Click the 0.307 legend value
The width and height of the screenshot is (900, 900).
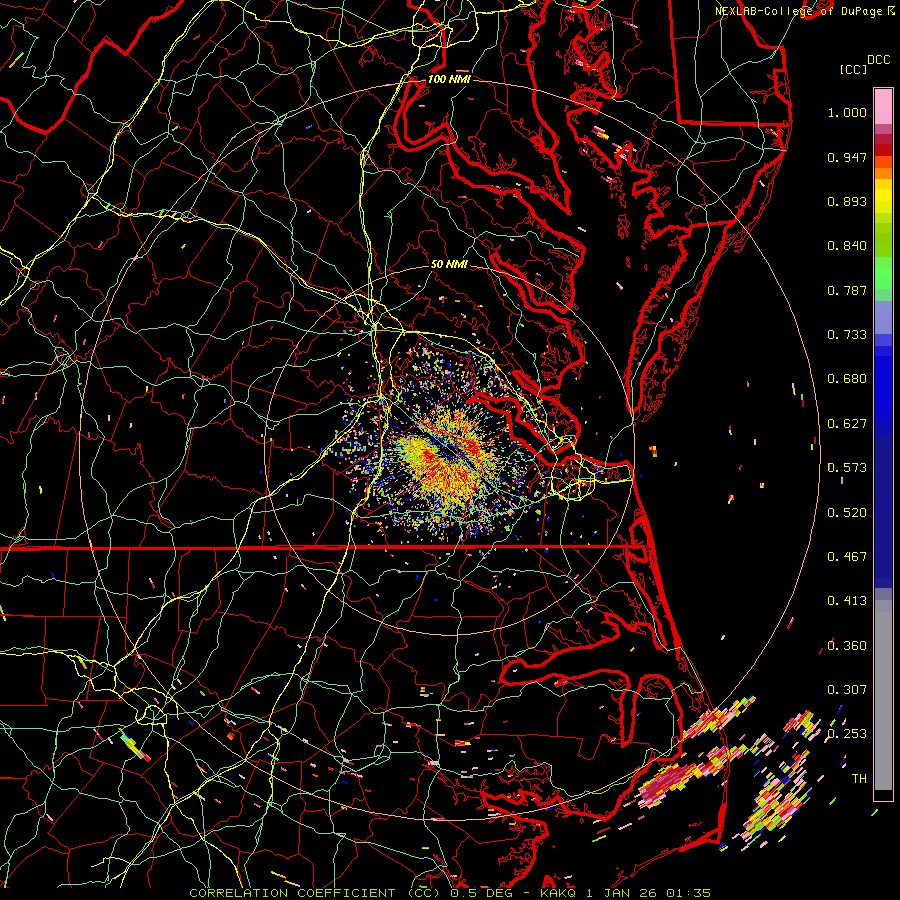(847, 690)
